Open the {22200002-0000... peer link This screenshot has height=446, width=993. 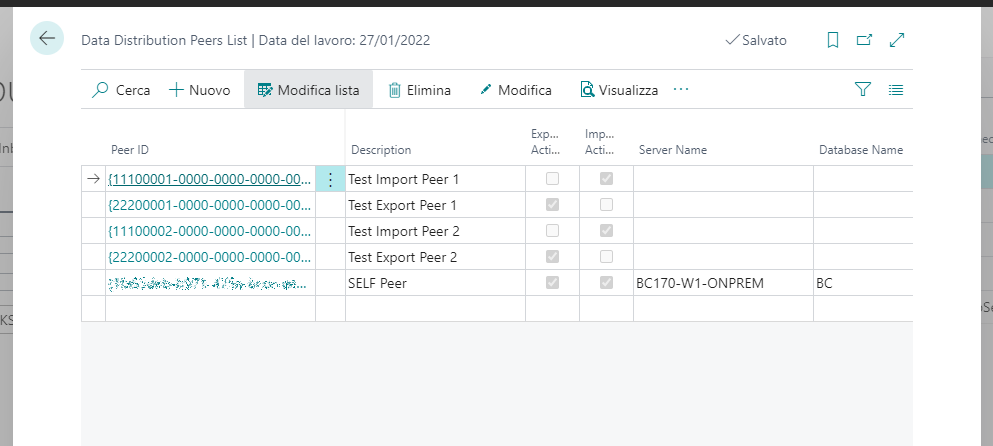(210, 257)
